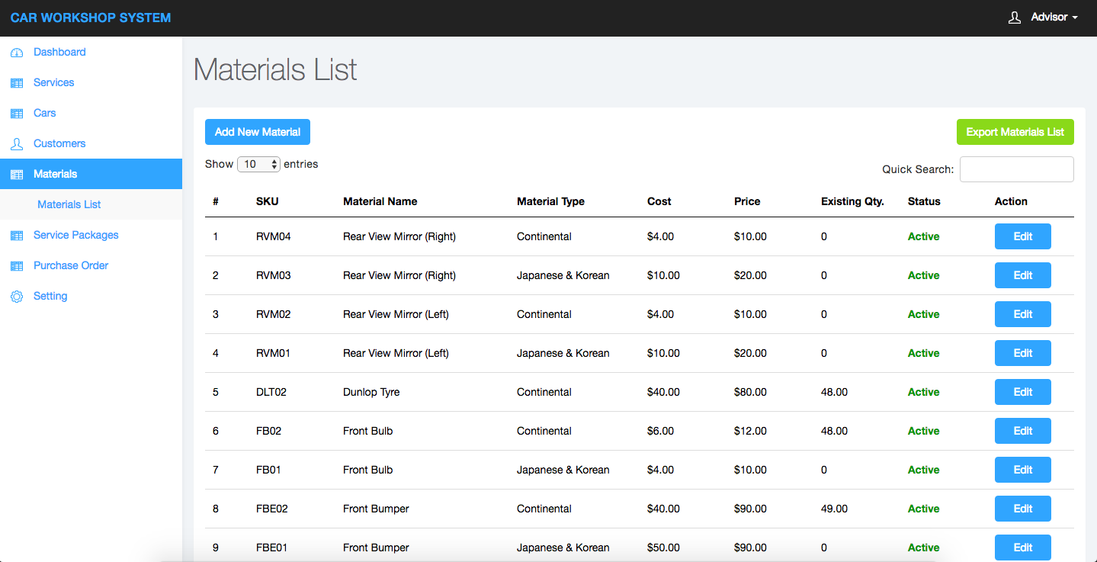Click the Services table icon

pyautogui.click(x=16, y=83)
